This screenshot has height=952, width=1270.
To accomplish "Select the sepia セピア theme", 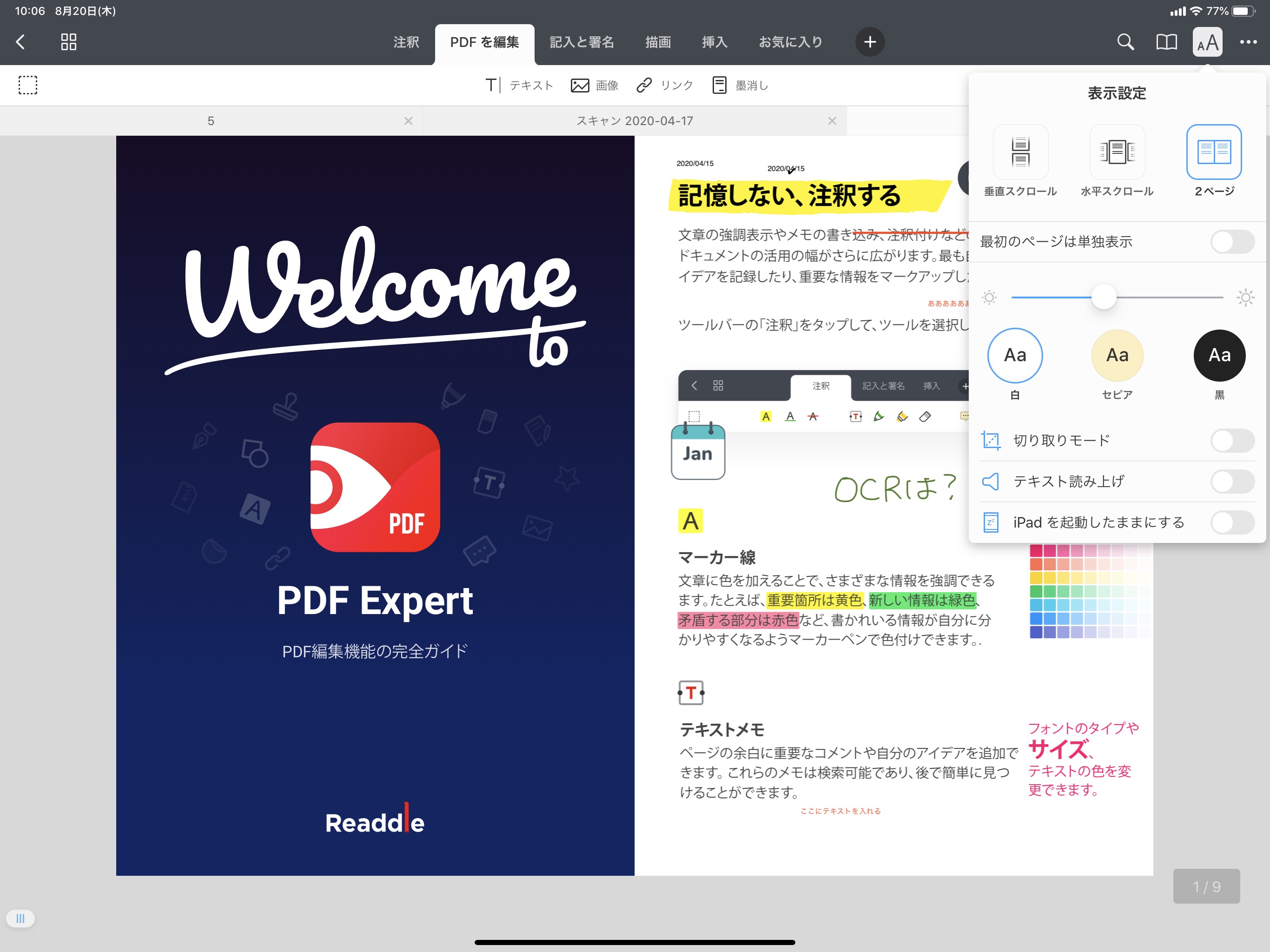I will coord(1117,356).
